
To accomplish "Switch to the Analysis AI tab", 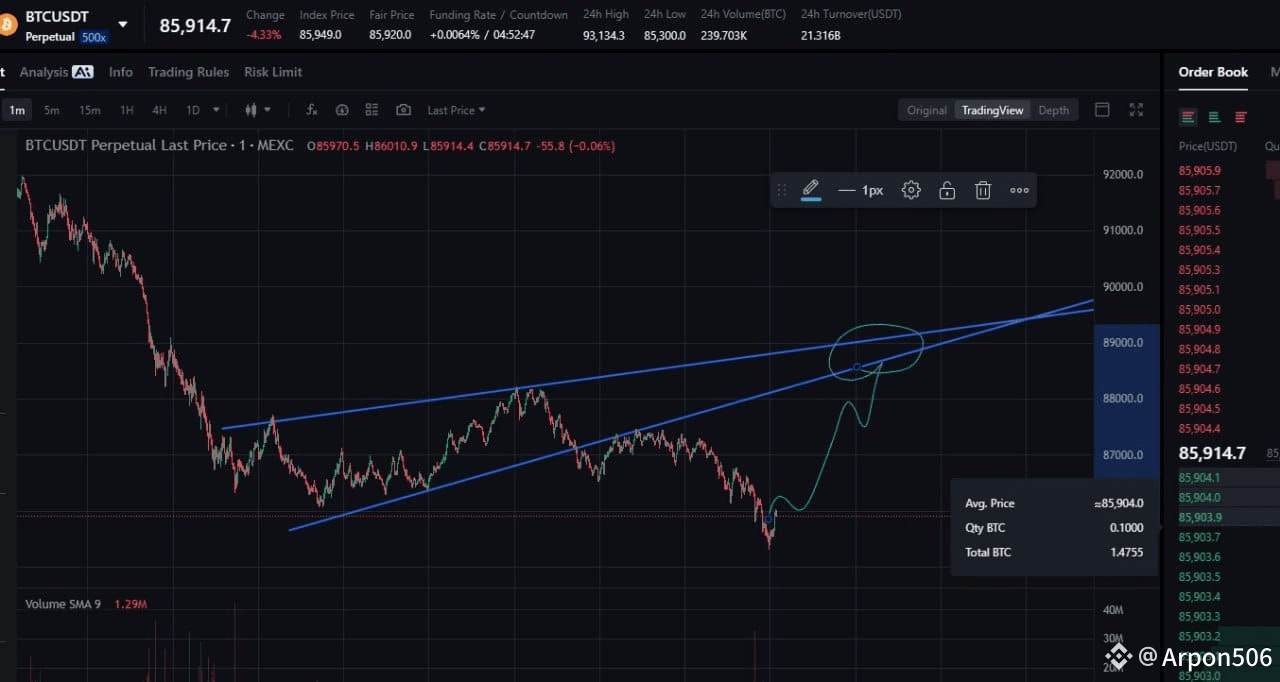I will [56, 72].
